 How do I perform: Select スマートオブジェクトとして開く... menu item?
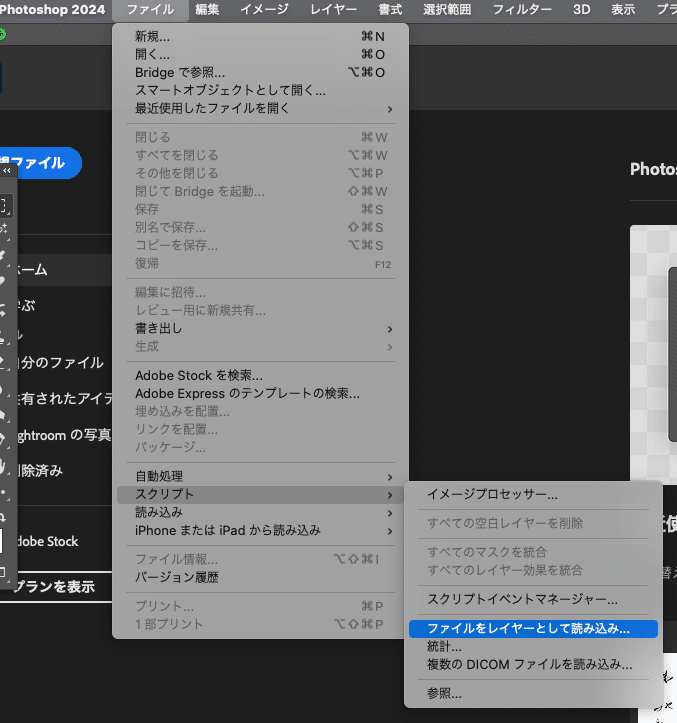pyautogui.click(x=260, y=90)
